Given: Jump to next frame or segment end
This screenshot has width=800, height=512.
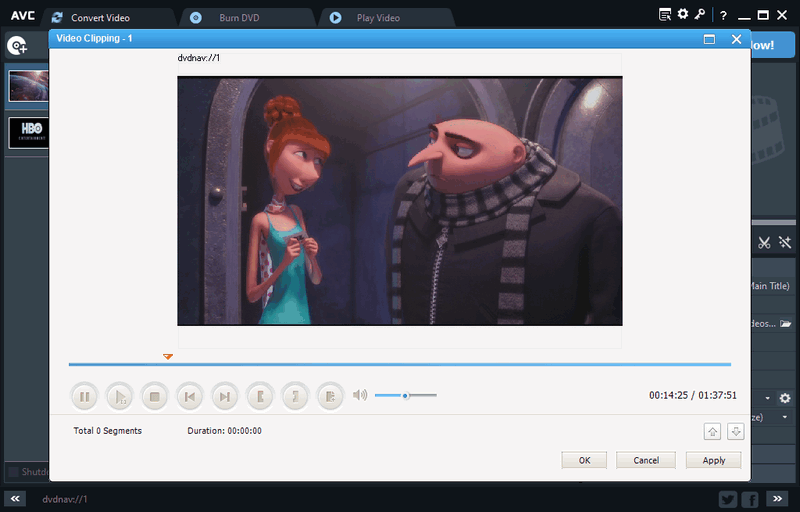Looking at the screenshot, I should [x=224, y=396].
